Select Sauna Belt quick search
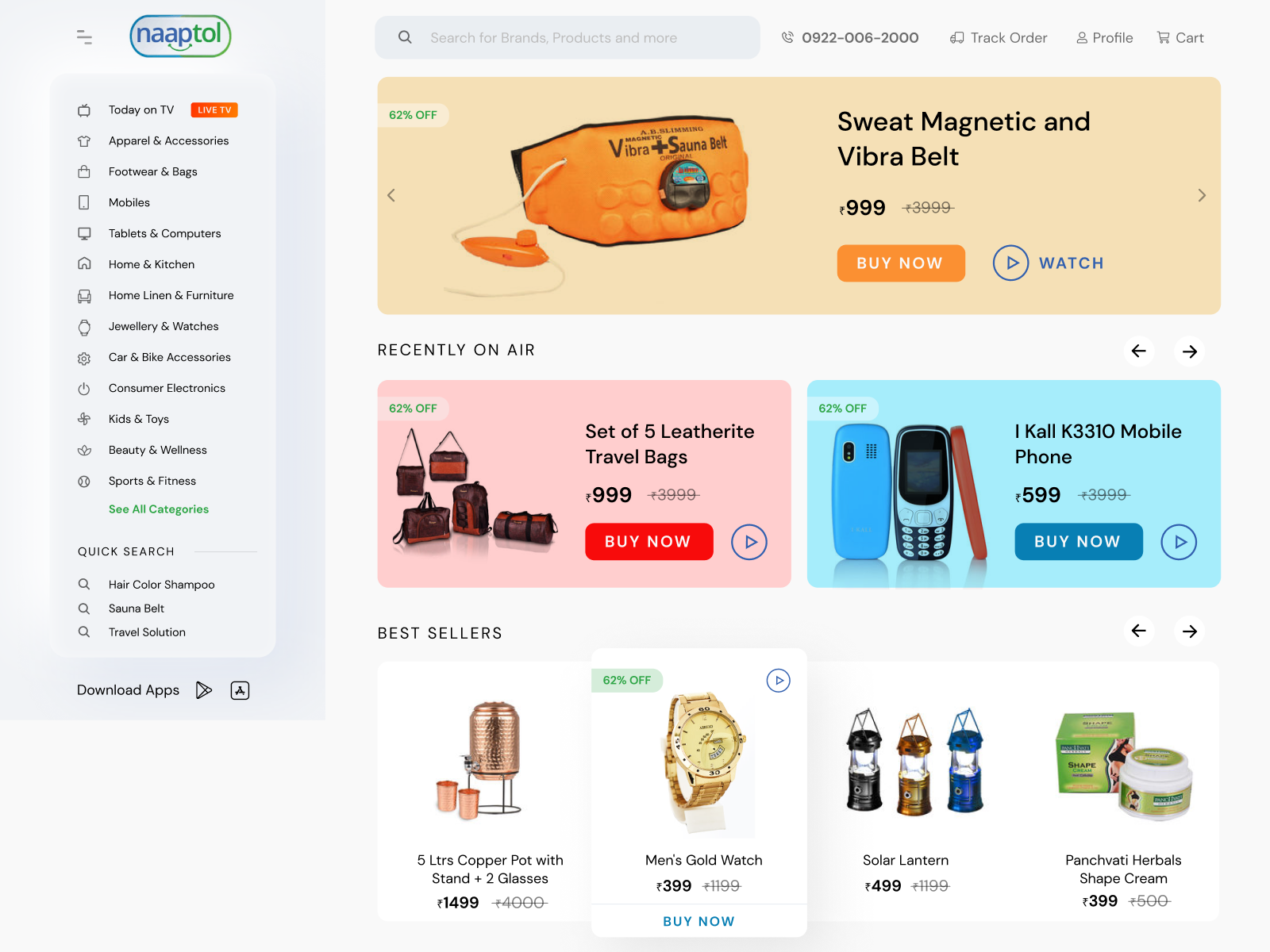1270x952 pixels. [x=137, y=608]
